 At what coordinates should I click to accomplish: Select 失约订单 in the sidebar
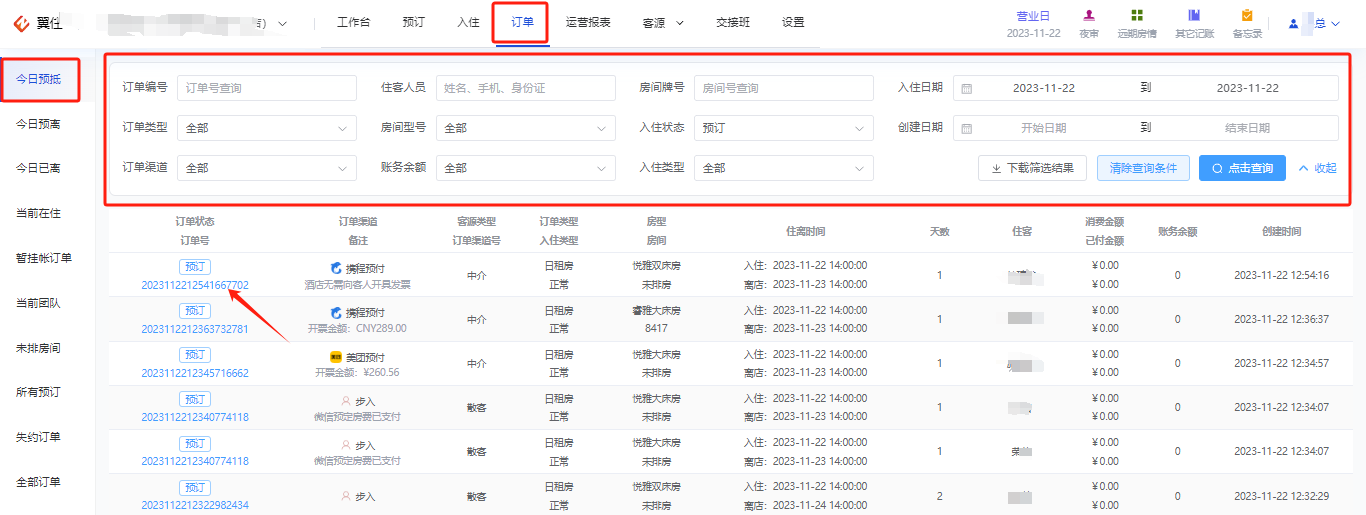point(38,437)
